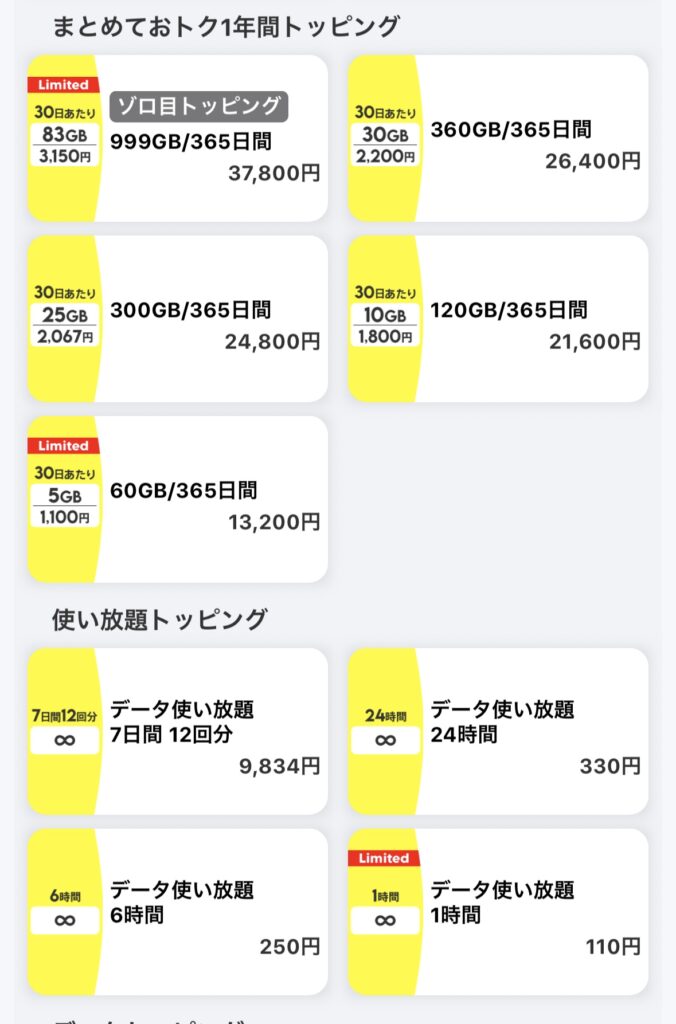Pick the 60GB/365日間 plan for 13,200円
Image resolution: width=676 pixels, height=1024 pixels.
(215, 500)
